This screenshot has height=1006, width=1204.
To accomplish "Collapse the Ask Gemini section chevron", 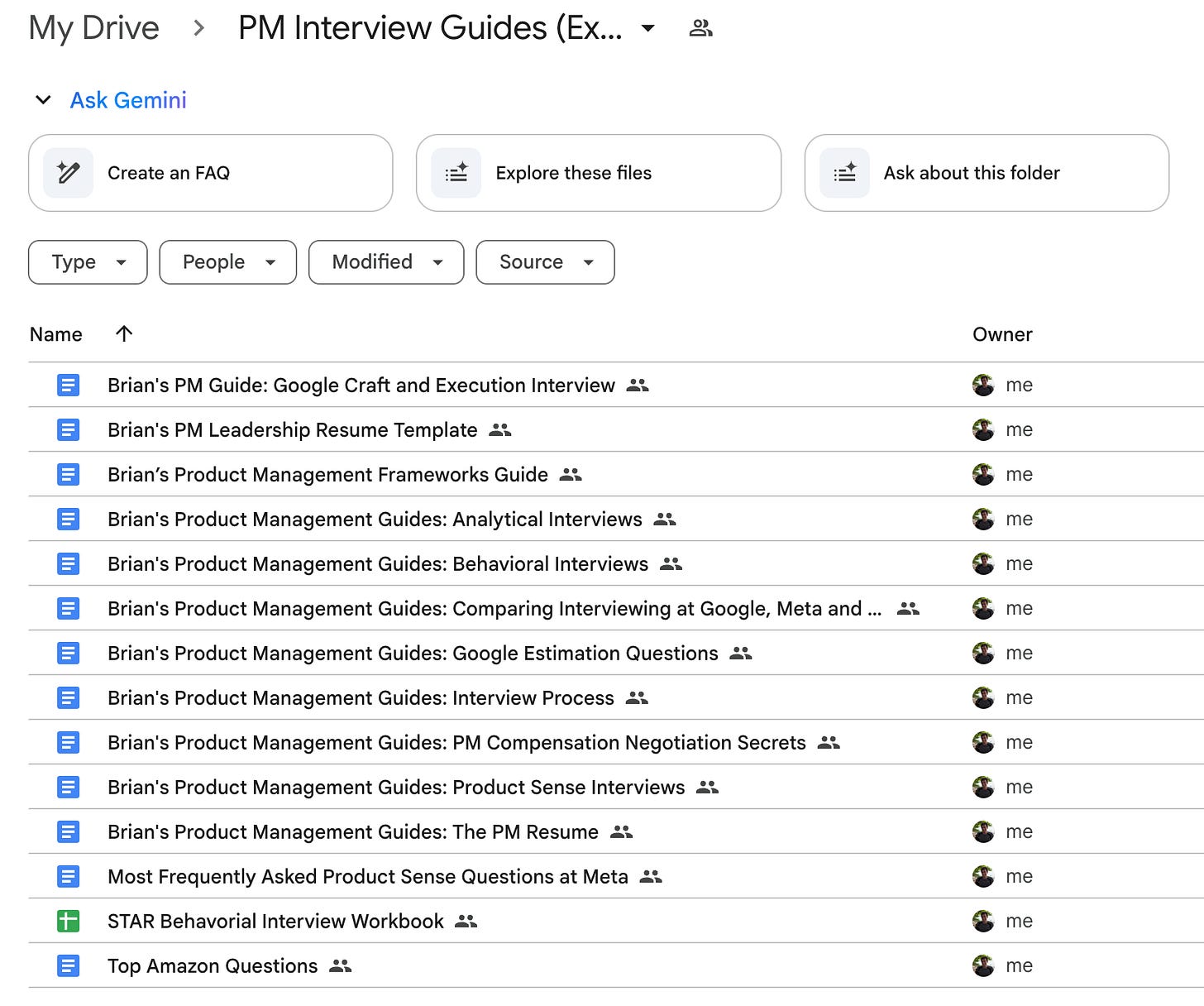I will click(43, 100).
